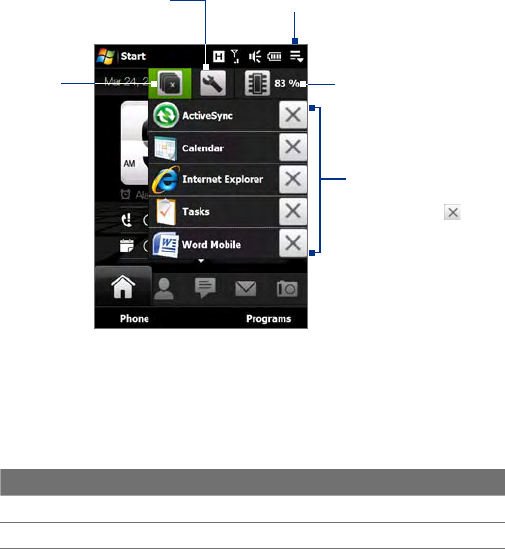This screenshot has height=549, width=505.
Task: Close Internet Explorer with its X button
Action: [293, 179]
